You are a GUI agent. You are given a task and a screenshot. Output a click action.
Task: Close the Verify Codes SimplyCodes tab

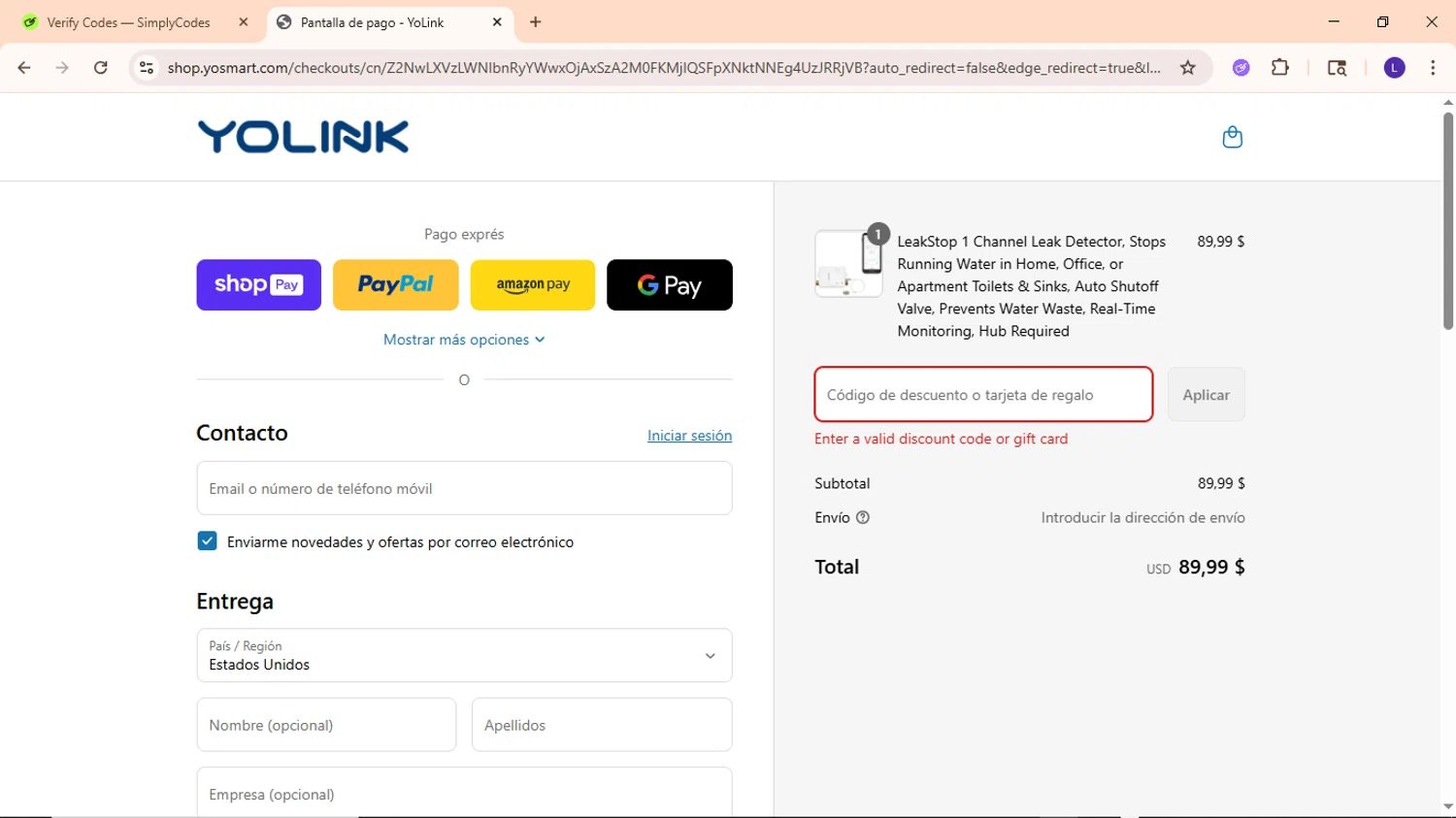pyautogui.click(x=244, y=22)
